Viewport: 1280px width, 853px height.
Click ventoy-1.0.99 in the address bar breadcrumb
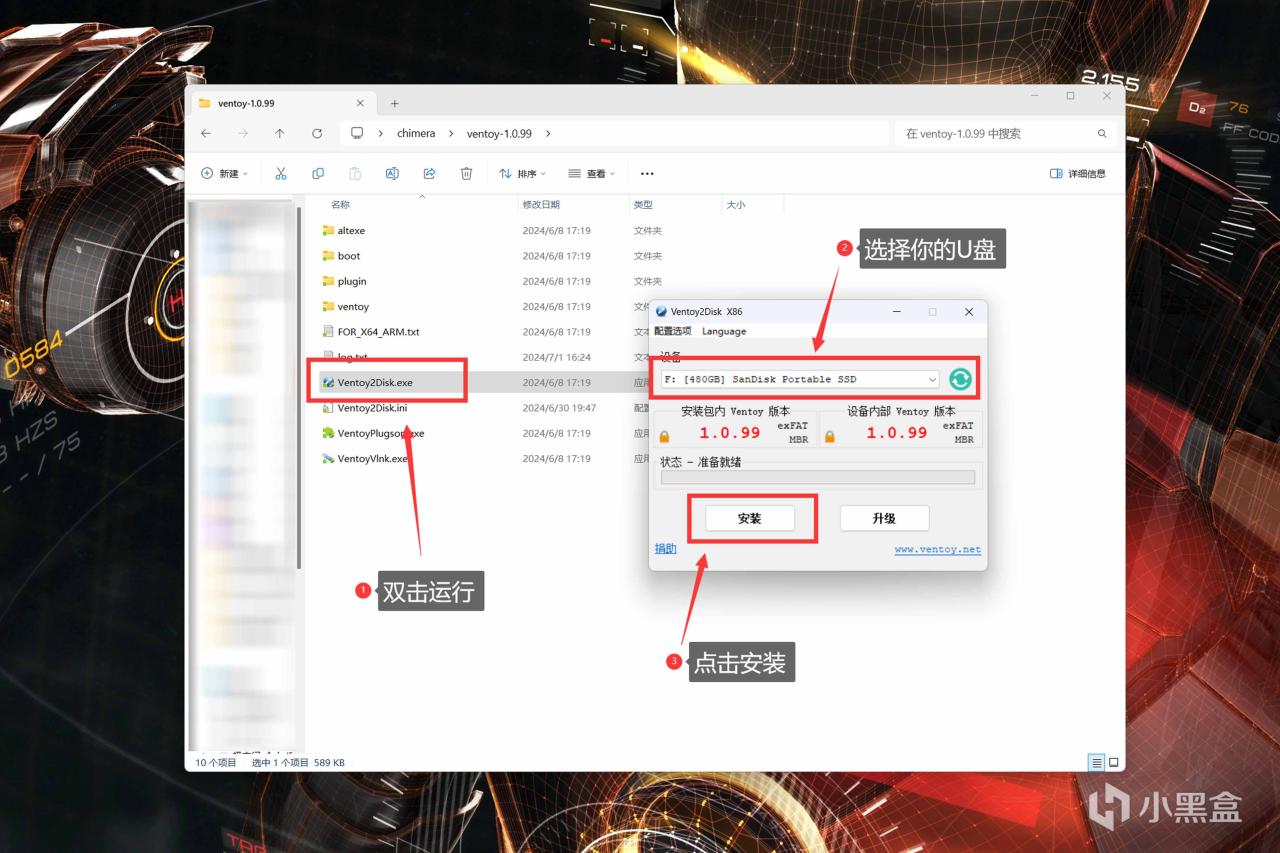498,133
